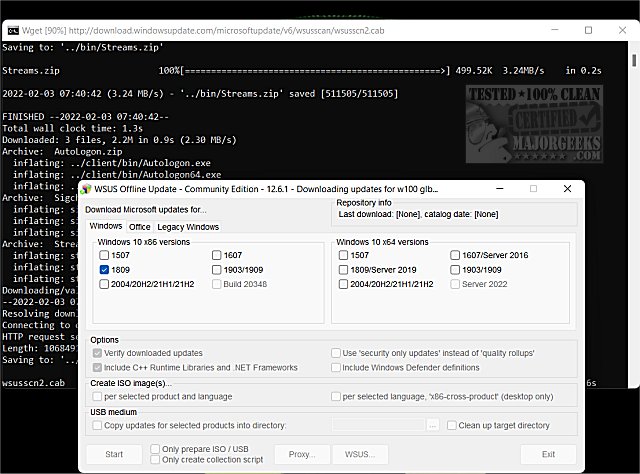Enable Copy updates for selected products into directory

97,425
